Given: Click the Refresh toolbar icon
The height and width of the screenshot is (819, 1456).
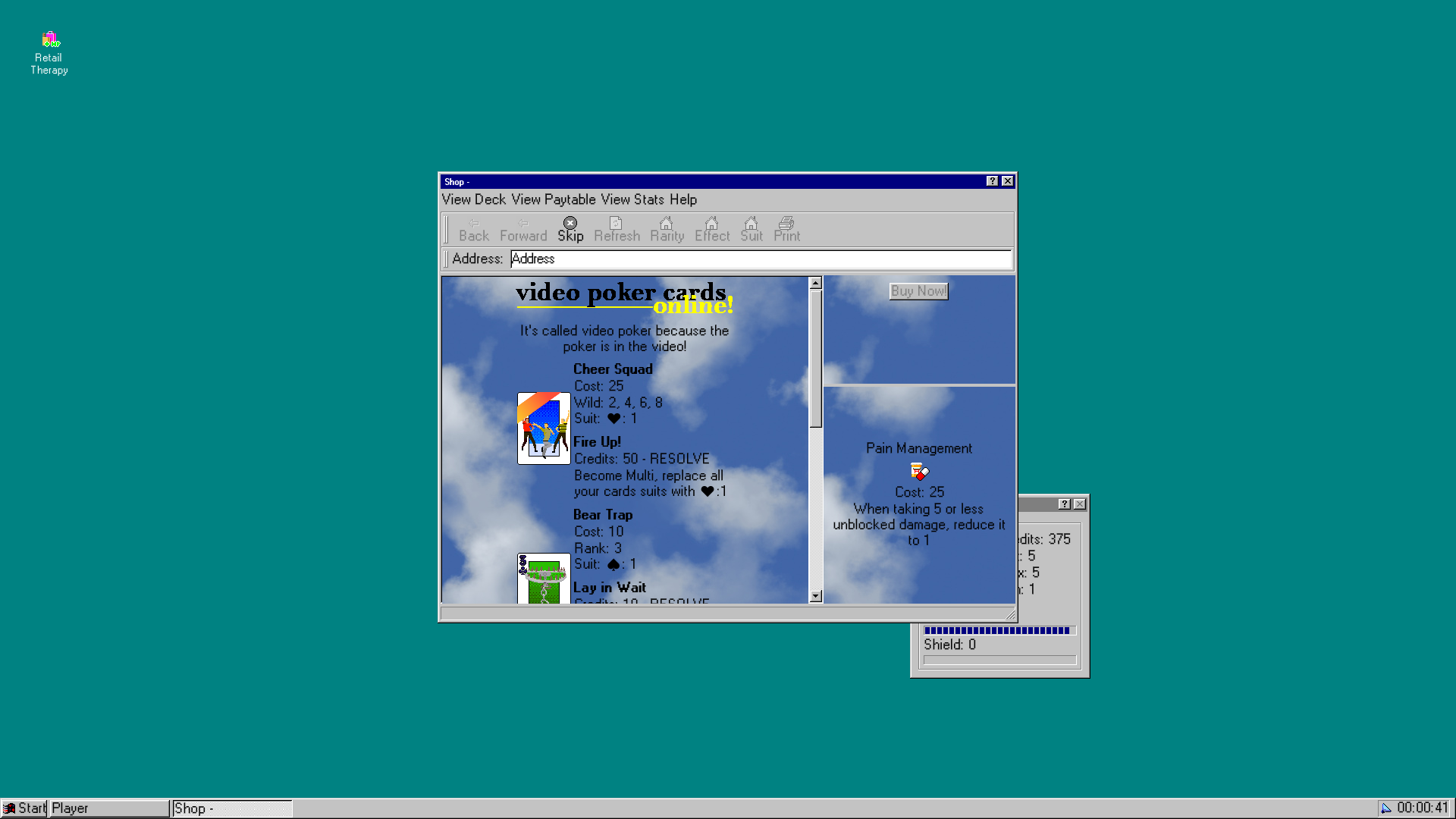Looking at the screenshot, I should click(617, 230).
